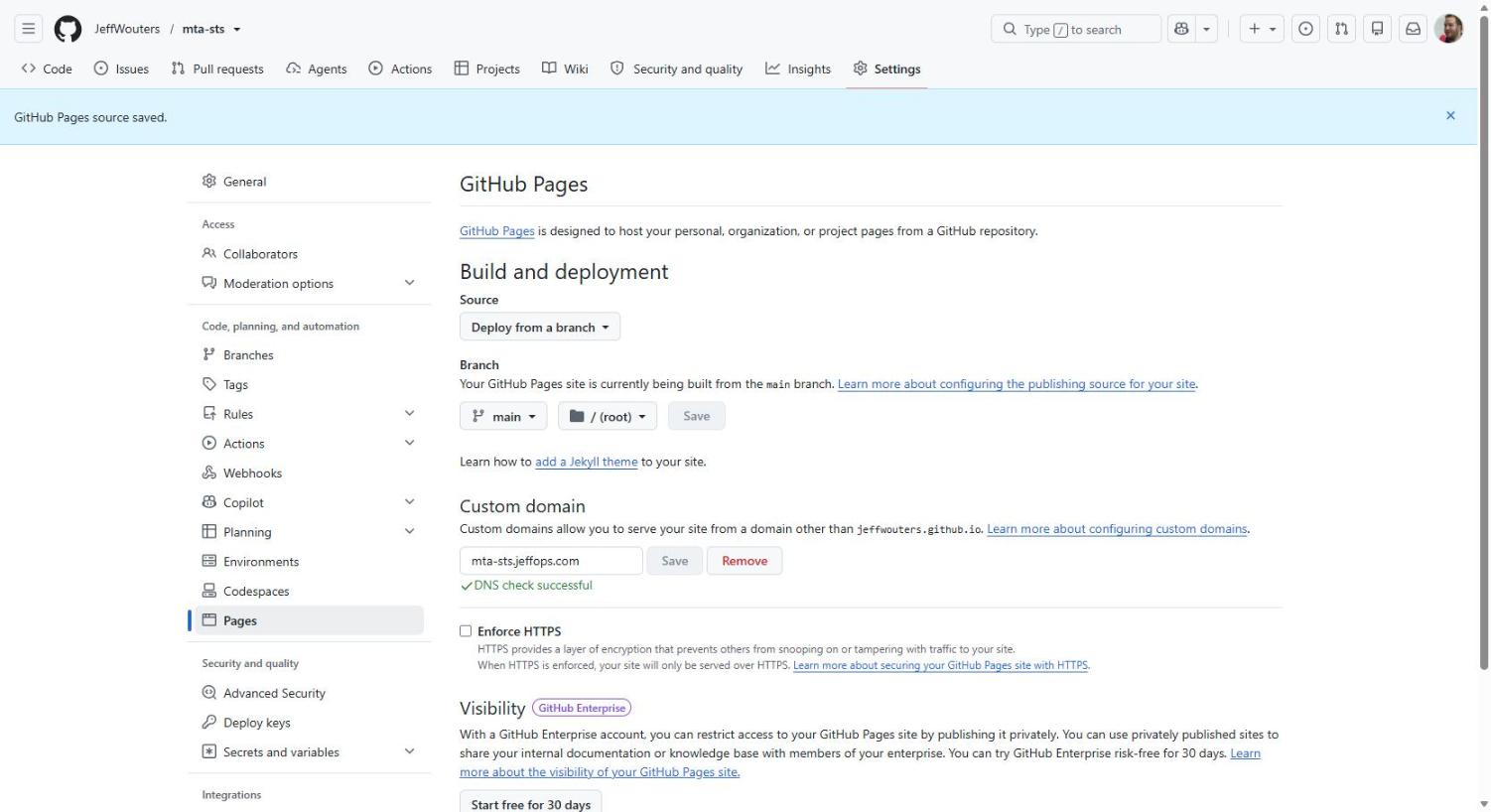Viewport: 1491px width, 812px height.
Task: Open configuring custom domains link
Action: pyautogui.click(x=1117, y=529)
